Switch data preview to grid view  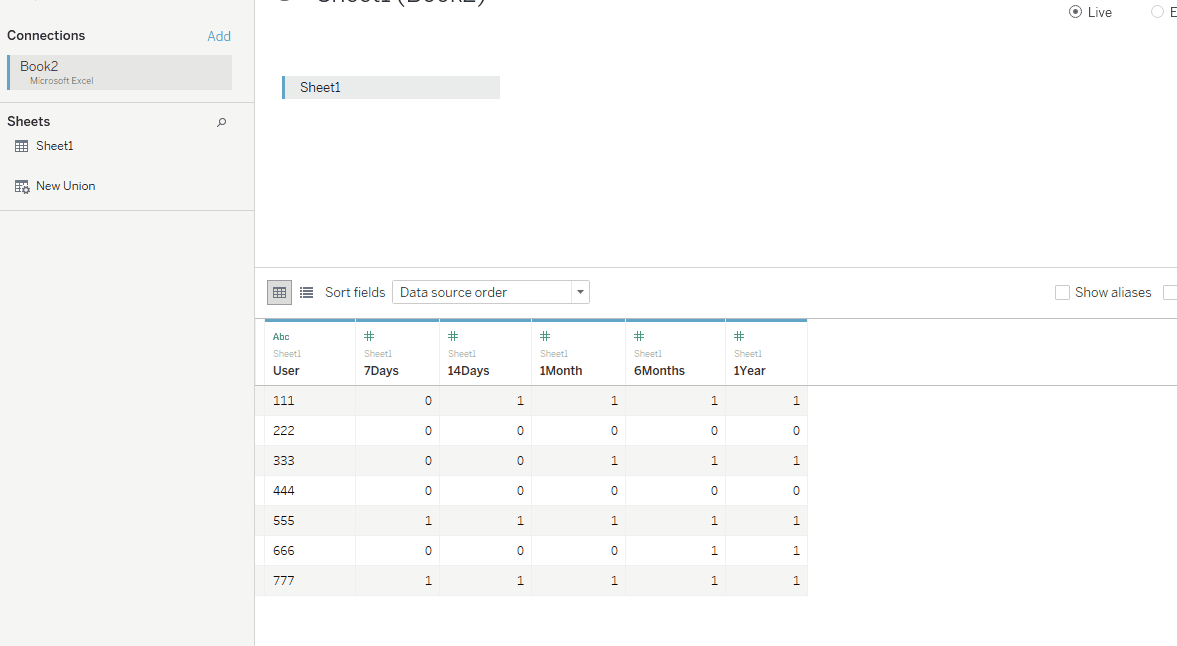pyautogui.click(x=279, y=292)
